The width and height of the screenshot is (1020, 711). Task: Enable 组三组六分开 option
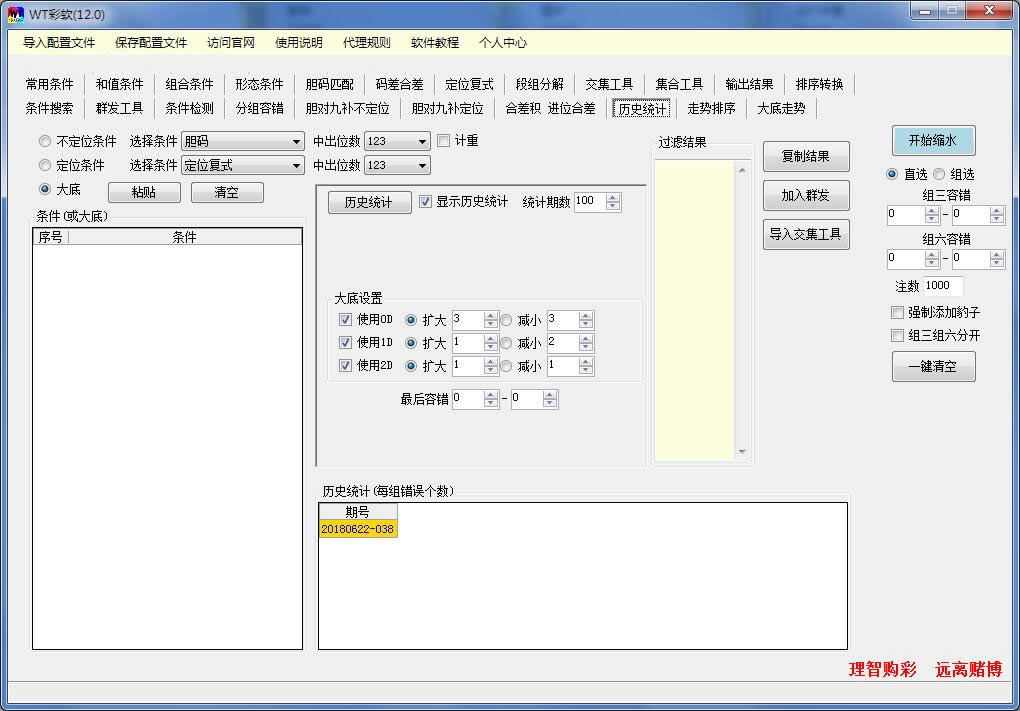click(895, 335)
